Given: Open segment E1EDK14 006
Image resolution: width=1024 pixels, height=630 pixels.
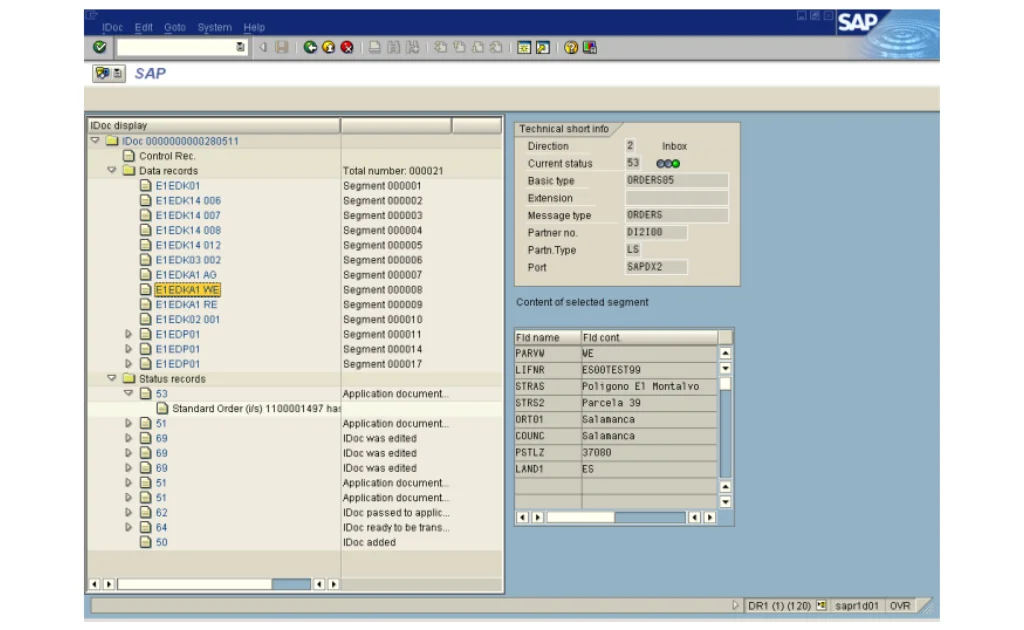Looking at the screenshot, I should pos(188,200).
